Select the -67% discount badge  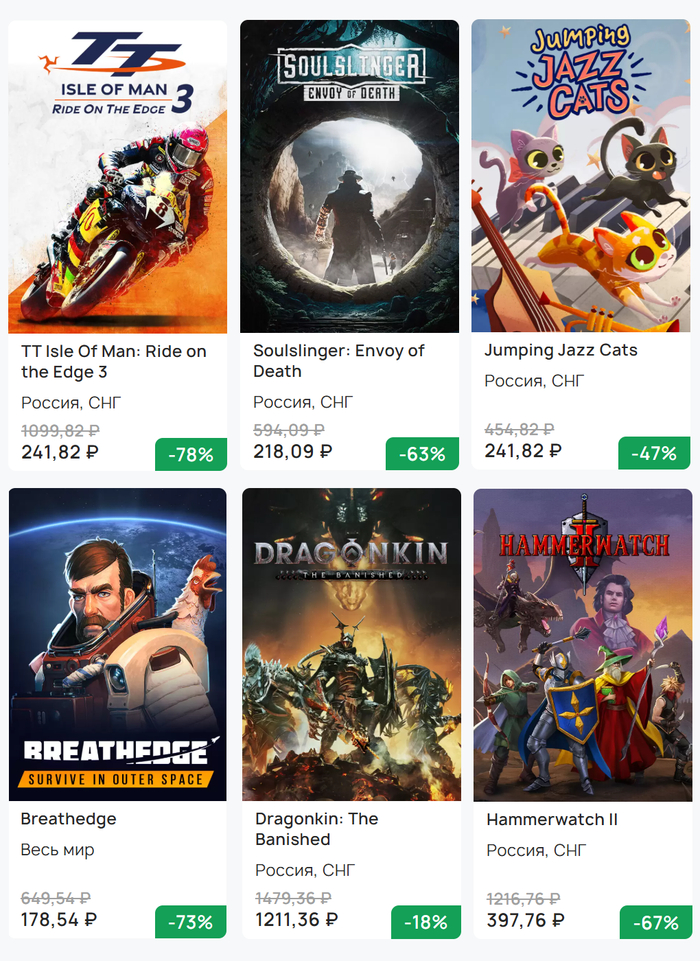pos(656,922)
